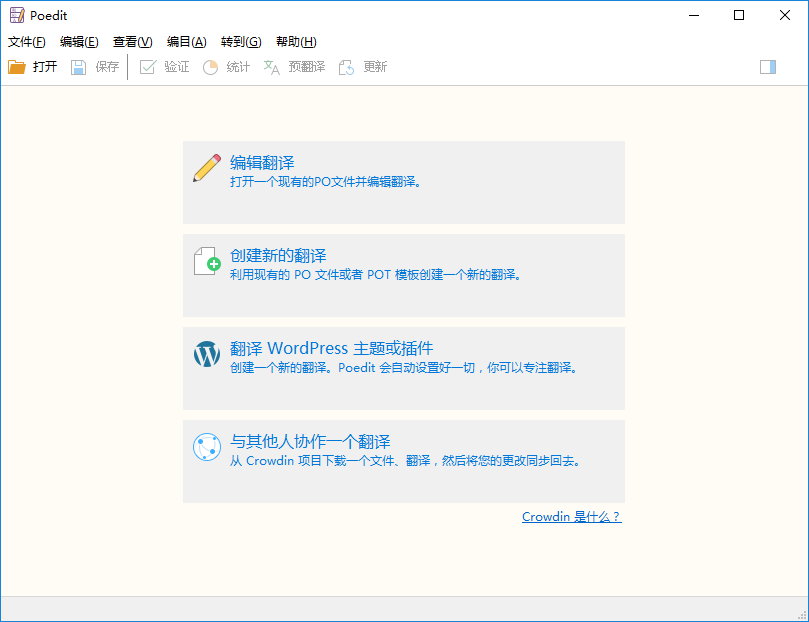The image size is (809, 622).
Task: Click the window resize grip in status bar
Action: coord(802,615)
